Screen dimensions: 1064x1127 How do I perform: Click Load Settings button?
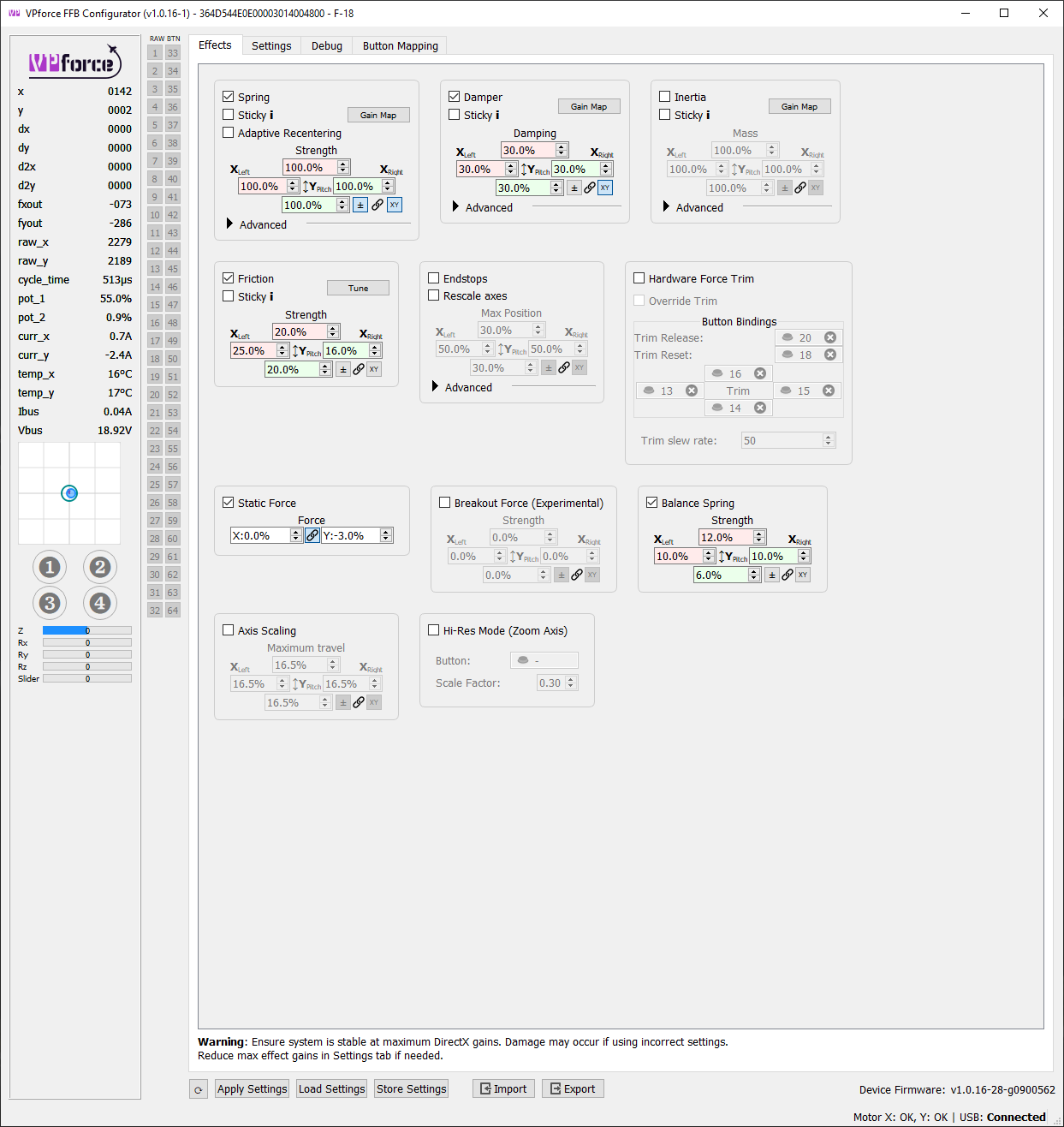coord(332,1089)
